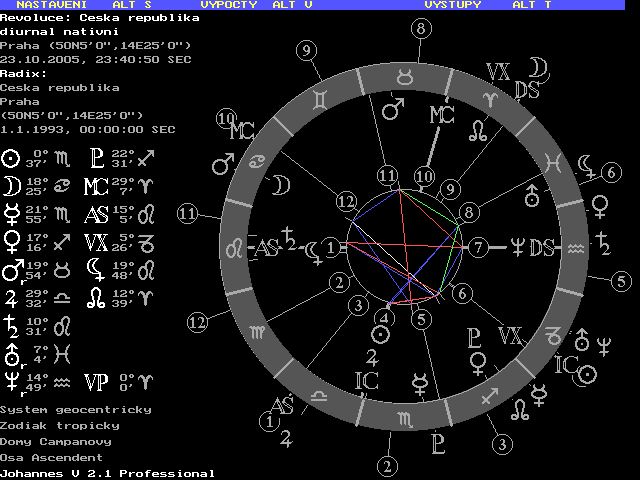Screen dimensions: 640x480
Task: Click the 'Domy Campanovy' house system text
Action: pos(56,441)
